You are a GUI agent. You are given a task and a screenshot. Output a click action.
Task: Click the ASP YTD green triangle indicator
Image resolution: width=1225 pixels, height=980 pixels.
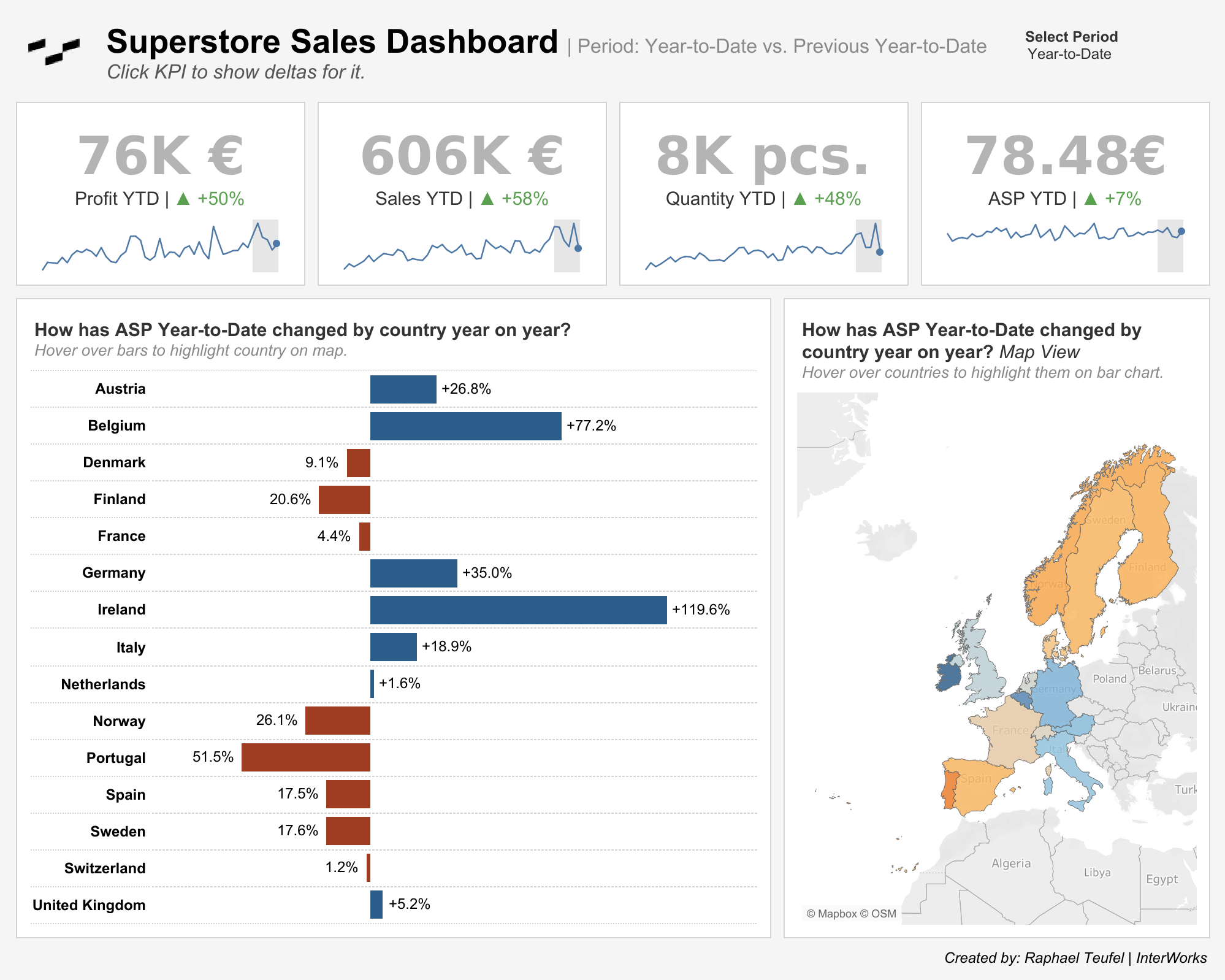click(1090, 199)
